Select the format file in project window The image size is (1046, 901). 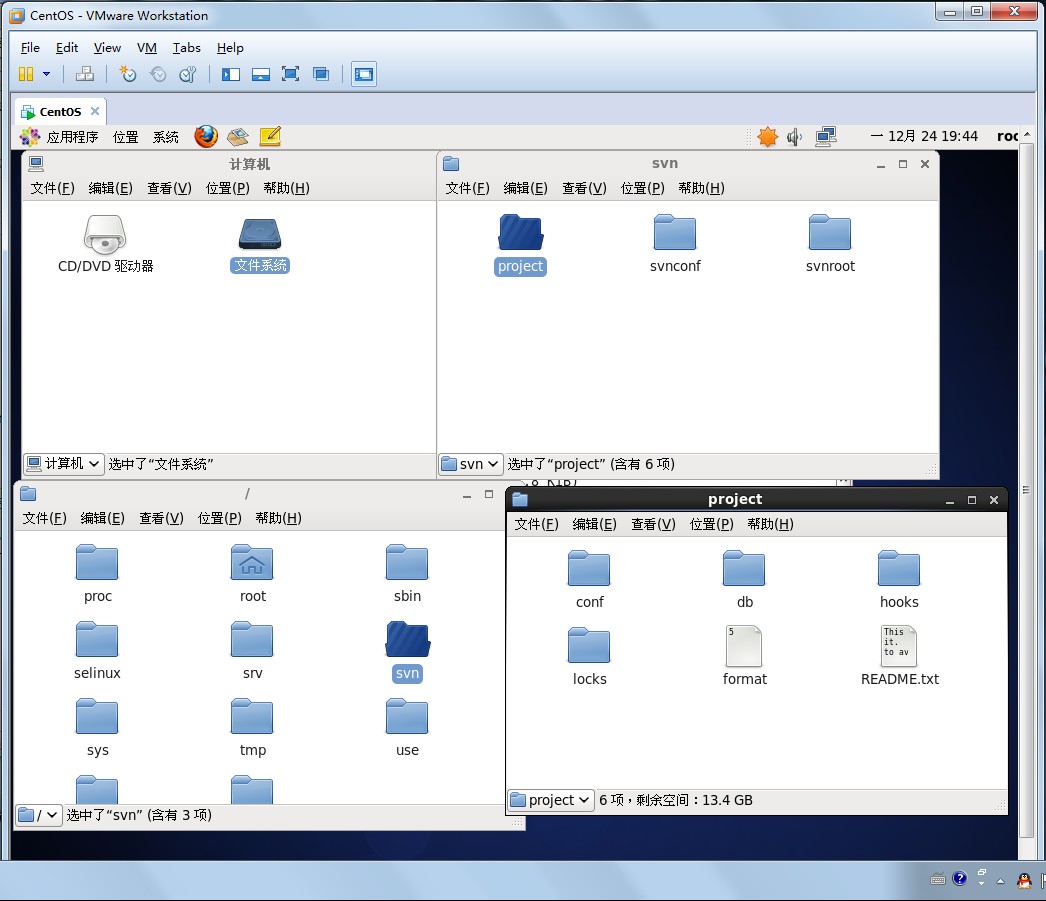tap(744, 657)
